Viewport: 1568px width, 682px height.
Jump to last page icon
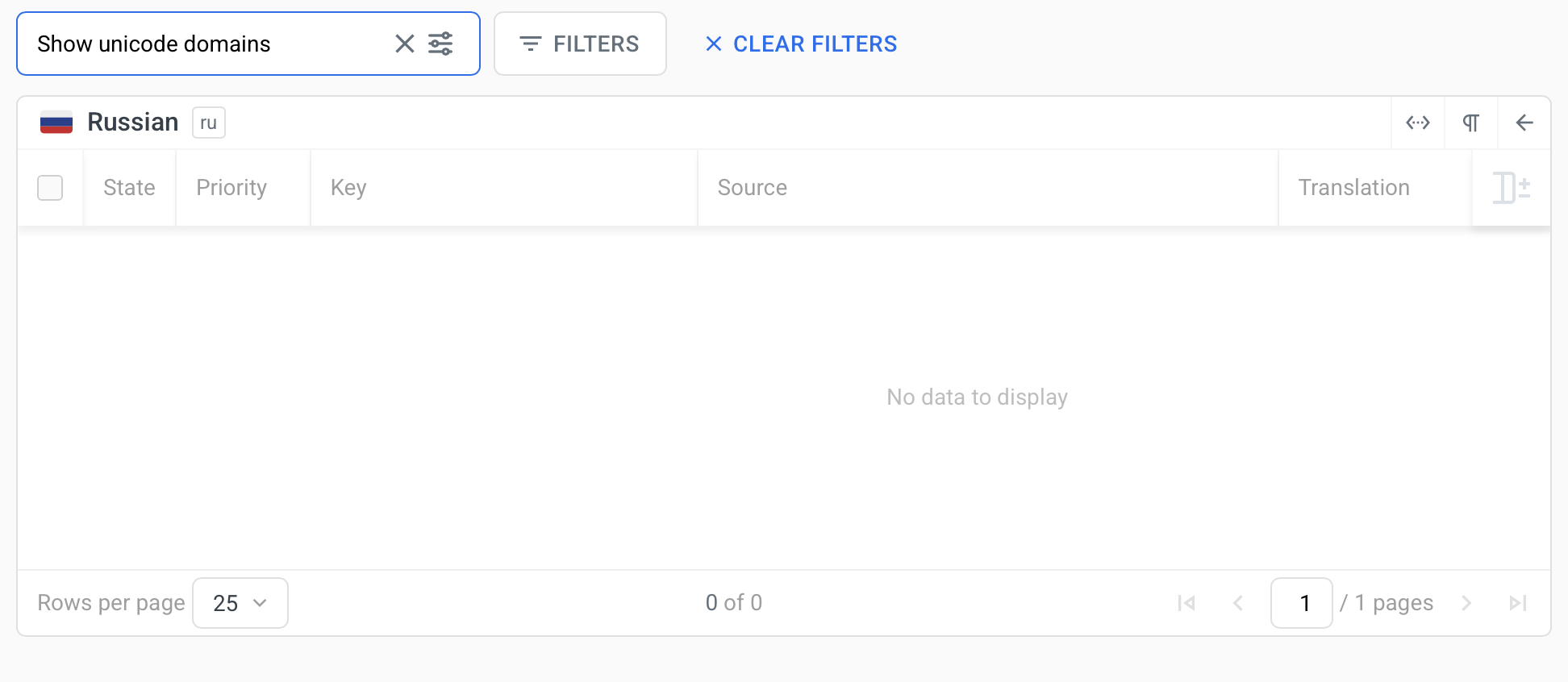tap(1518, 603)
